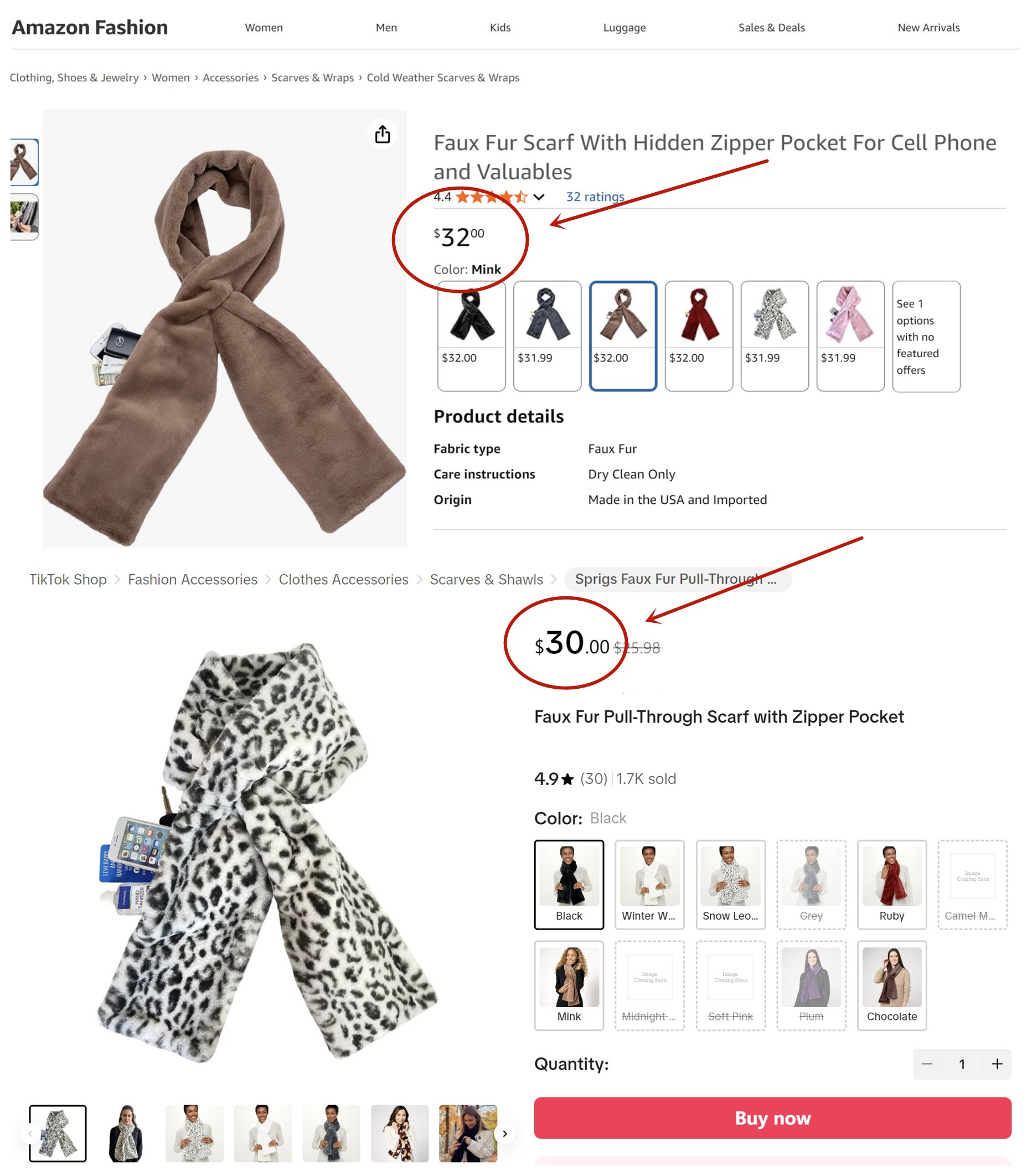This screenshot has width=1032, height=1176.
Task: Choose the pink scarf color option
Action: point(850,336)
